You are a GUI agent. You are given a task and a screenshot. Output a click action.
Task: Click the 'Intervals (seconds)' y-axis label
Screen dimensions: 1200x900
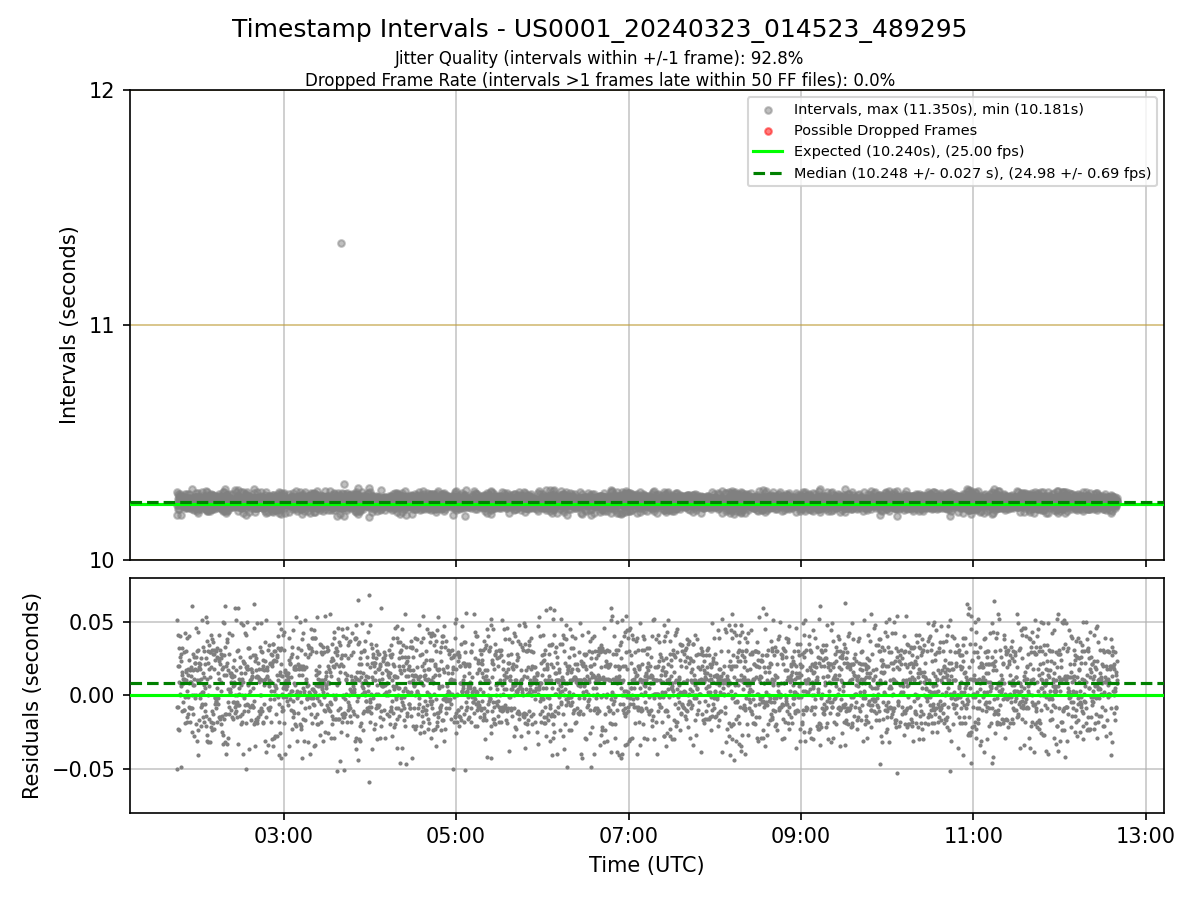(x=69, y=325)
